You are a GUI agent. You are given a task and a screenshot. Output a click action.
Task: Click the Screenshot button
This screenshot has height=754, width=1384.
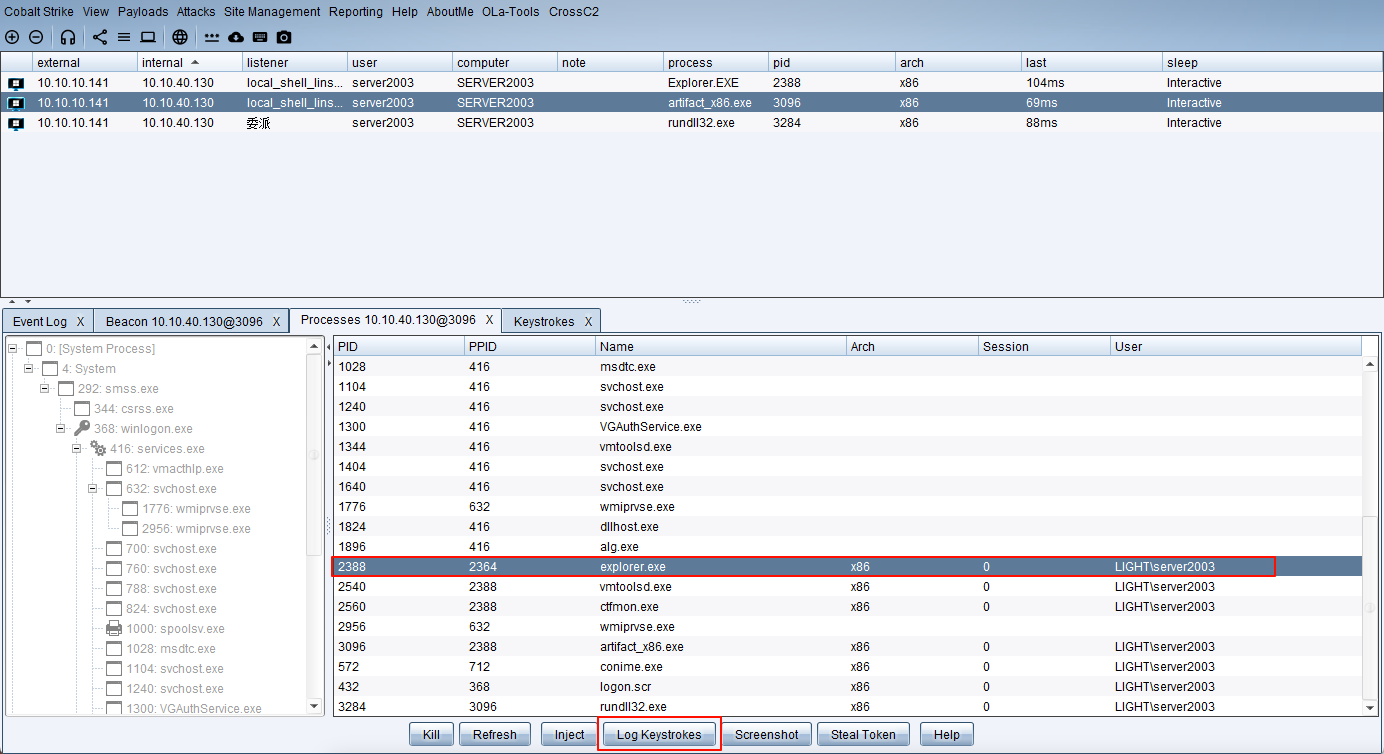click(767, 734)
